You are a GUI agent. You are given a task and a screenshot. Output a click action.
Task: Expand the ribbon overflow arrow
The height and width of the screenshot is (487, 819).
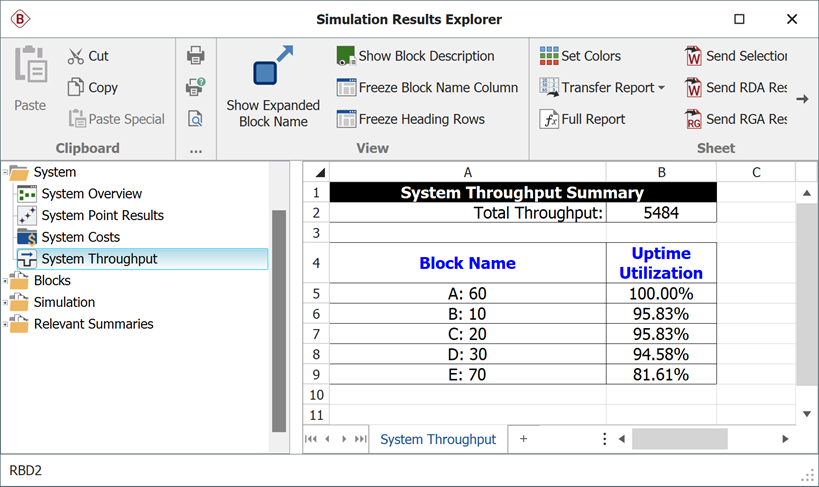point(802,99)
